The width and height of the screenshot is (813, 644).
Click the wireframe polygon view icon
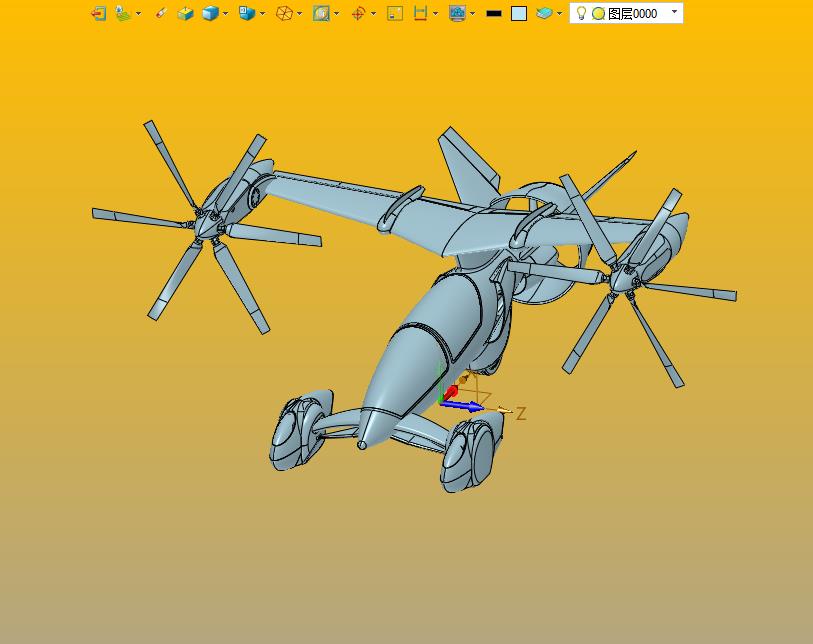pos(284,13)
